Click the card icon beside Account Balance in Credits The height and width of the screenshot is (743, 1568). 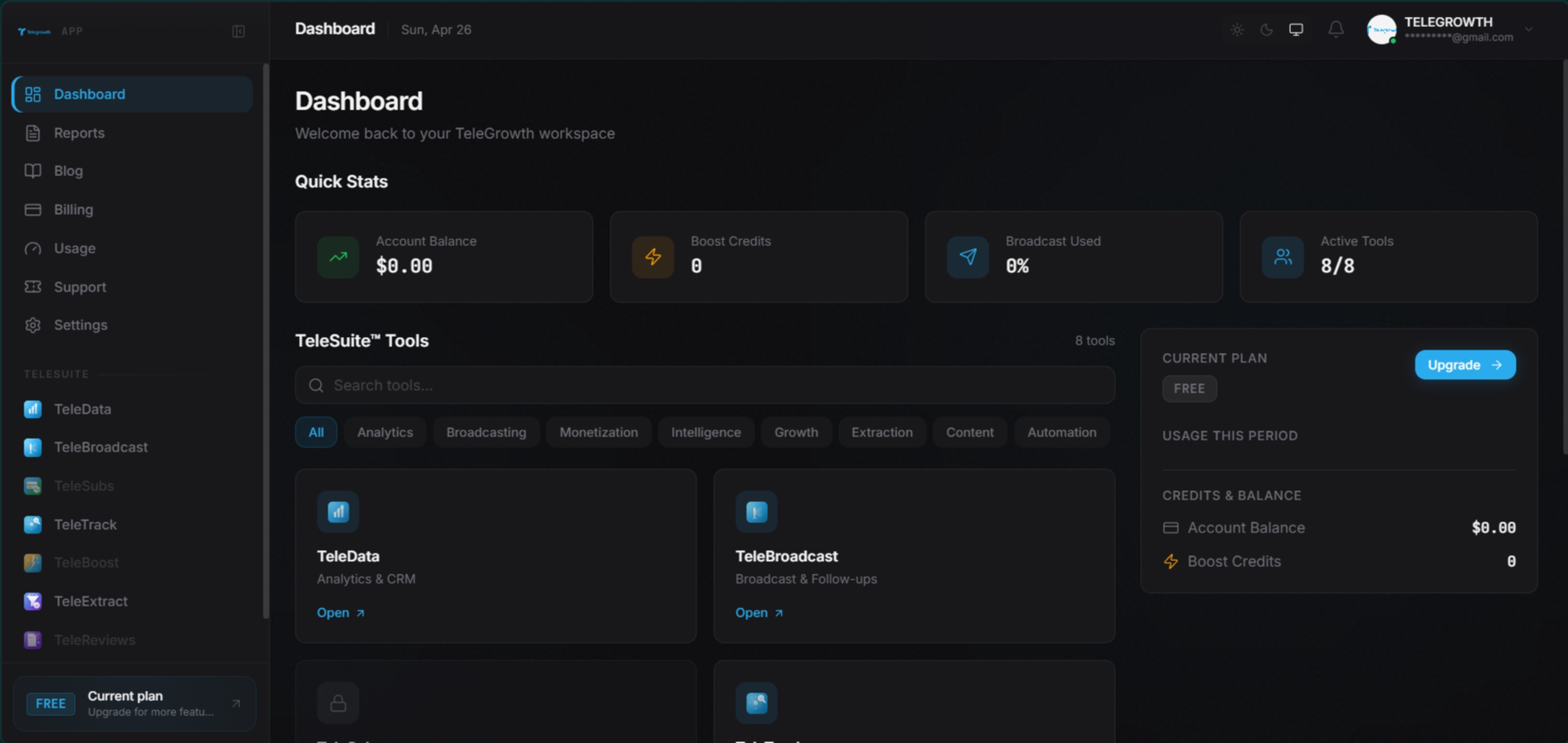[1171, 527]
